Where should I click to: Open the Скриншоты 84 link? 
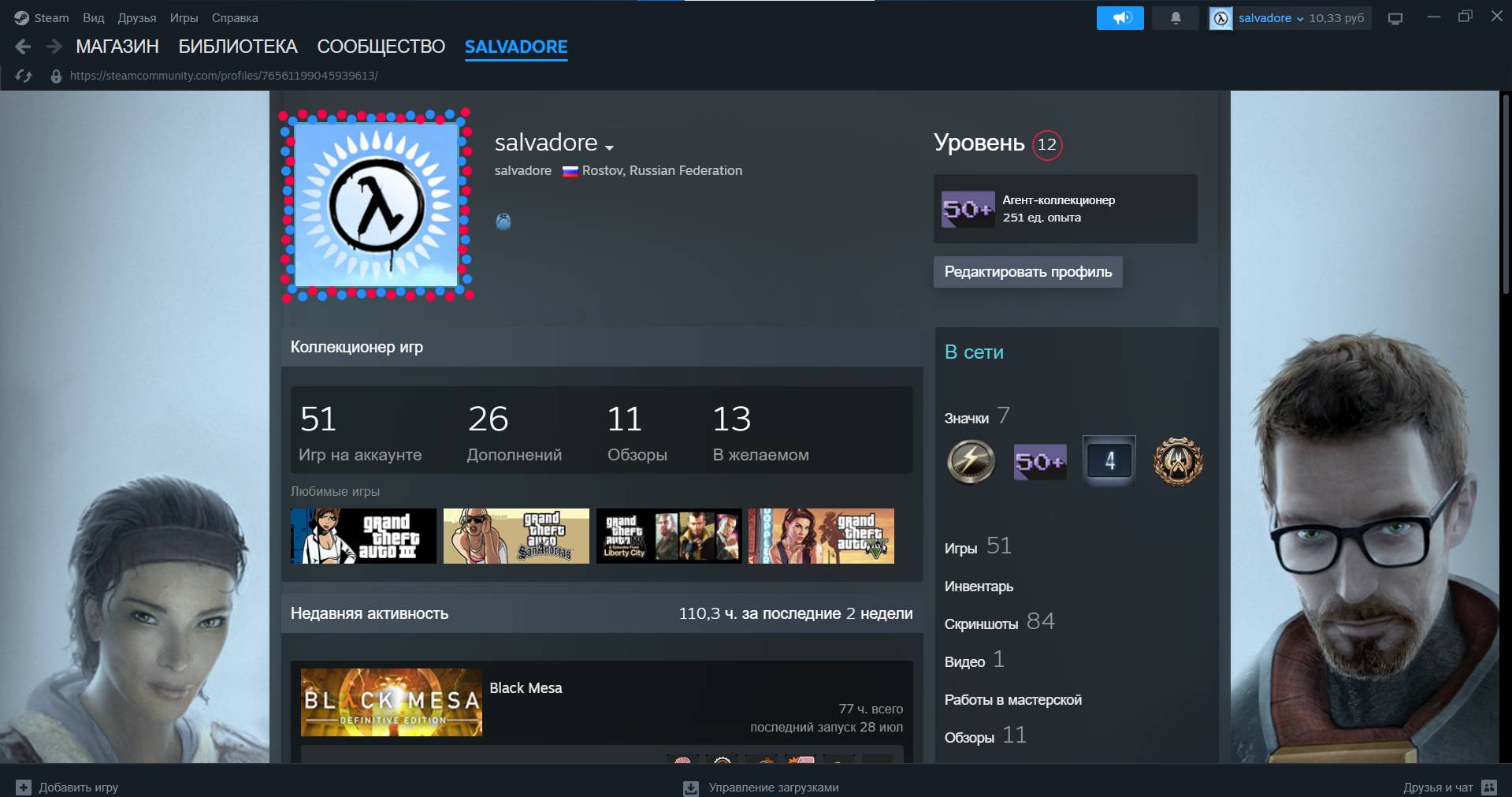pyautogui.click(x=999, y=622)
